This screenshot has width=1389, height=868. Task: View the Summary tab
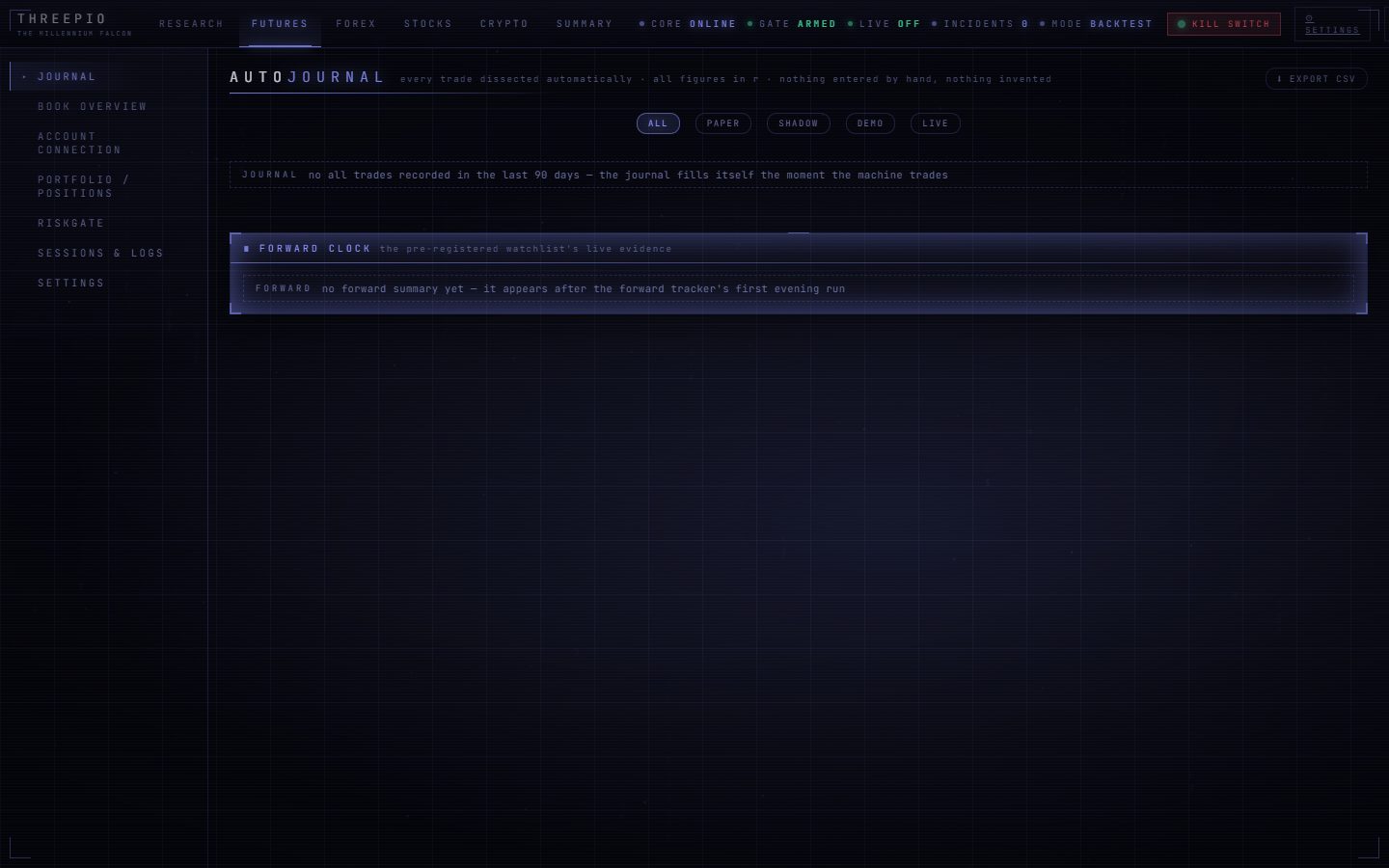(x=585, y=24)
